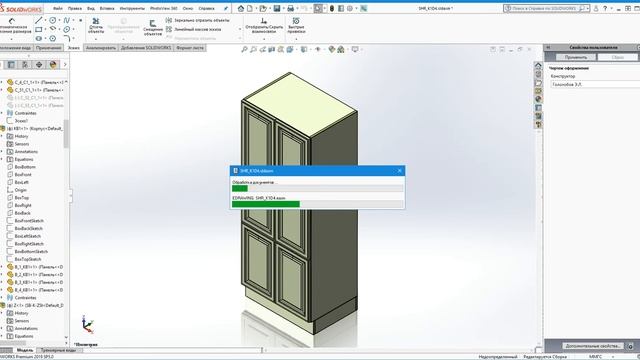Open Display/Hide Relations dropdown arrow

(264, 39)
